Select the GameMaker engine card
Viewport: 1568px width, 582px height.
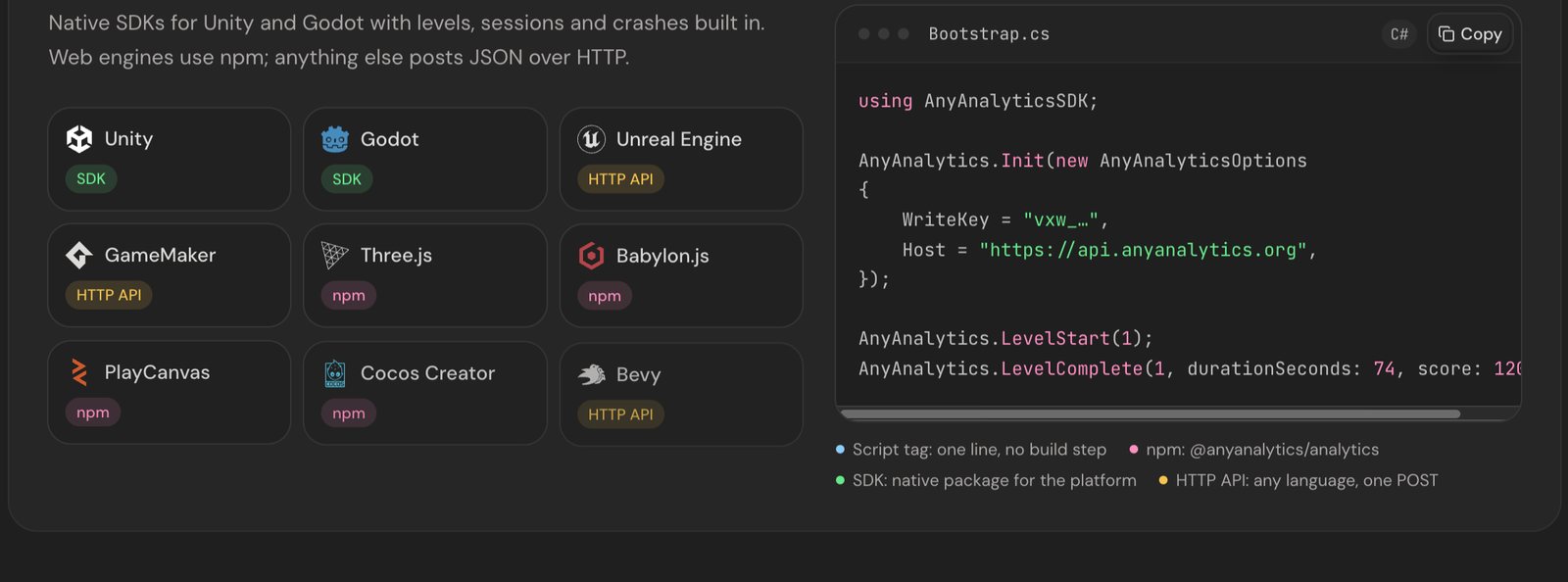(x=170, y=275)
